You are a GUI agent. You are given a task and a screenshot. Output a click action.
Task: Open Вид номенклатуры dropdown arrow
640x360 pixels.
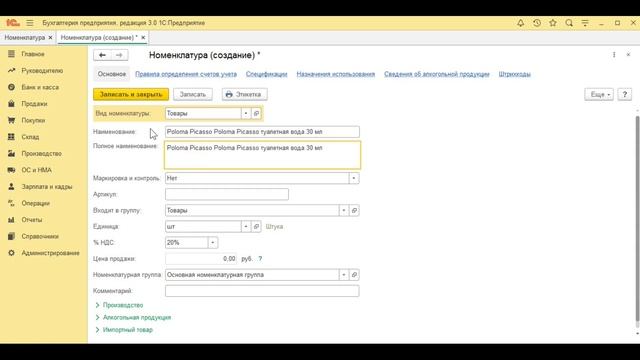tap(246, 113)
